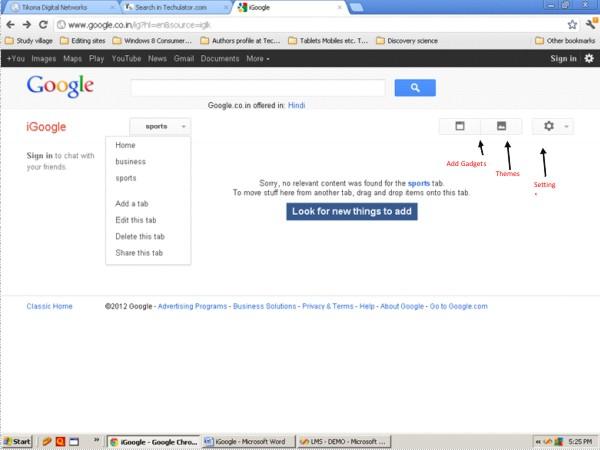Open Classic Home link

pyautogui.click(x=49, y=306)
